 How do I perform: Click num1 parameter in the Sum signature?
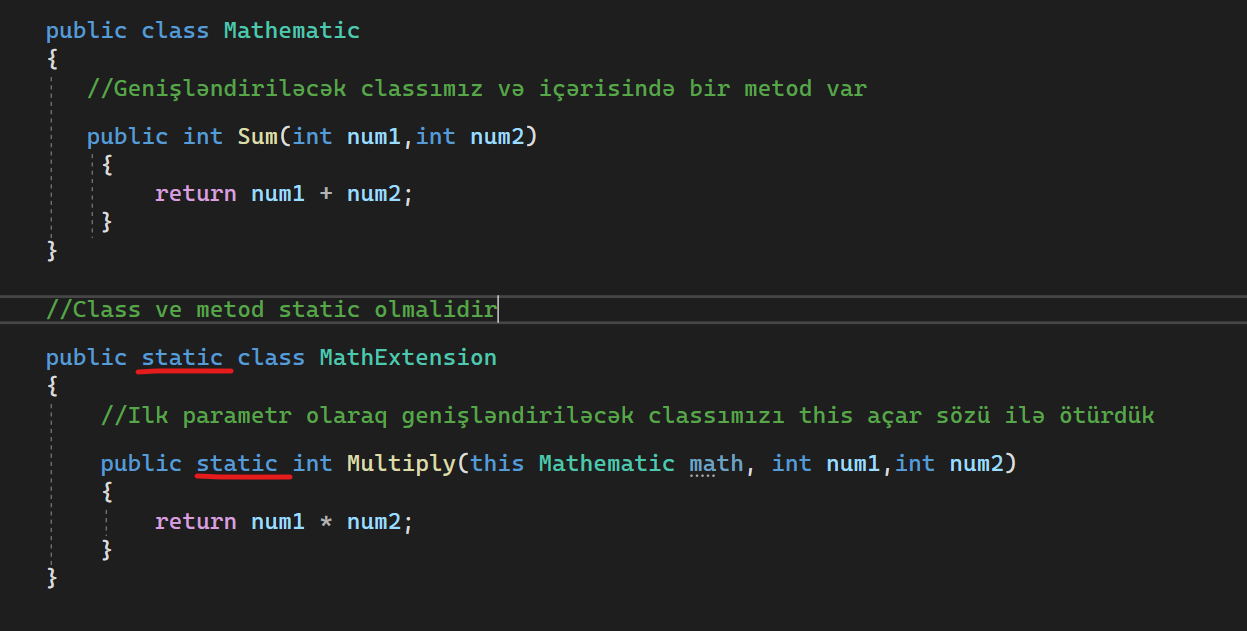point(374,136)
